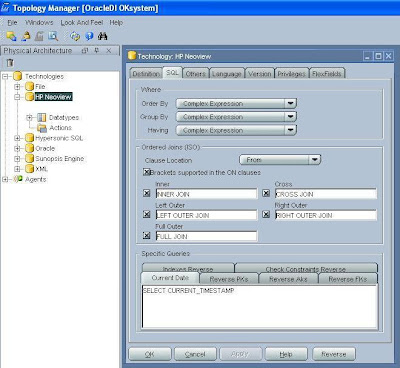Image resolution: width=400 pixels, height=368 pixels.
Task: Collapse the HP Neoview node
Action: 17,97
